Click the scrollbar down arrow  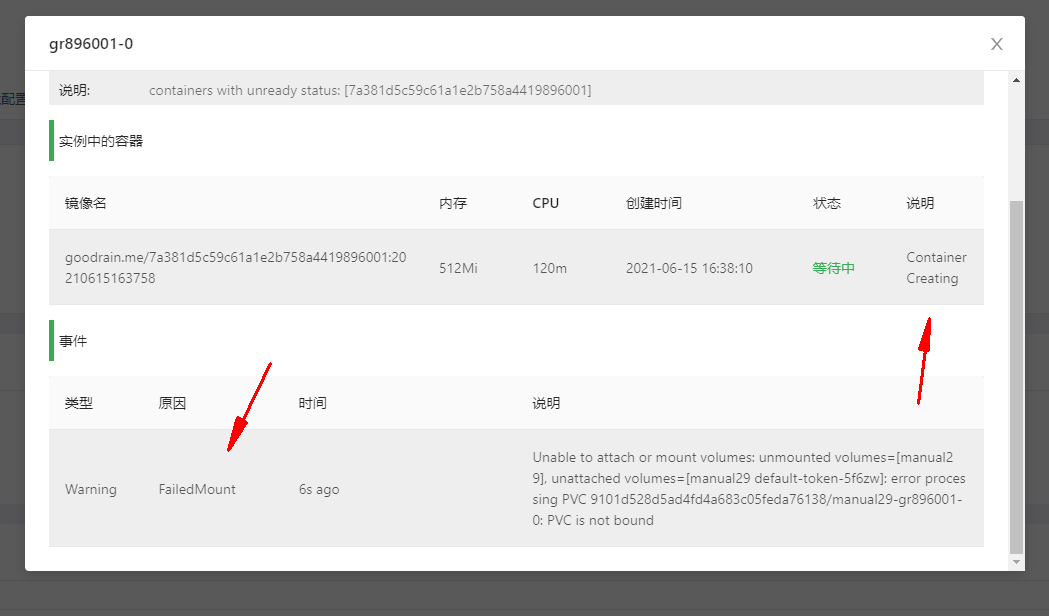pyautogui.click(x=1016, y=562)
